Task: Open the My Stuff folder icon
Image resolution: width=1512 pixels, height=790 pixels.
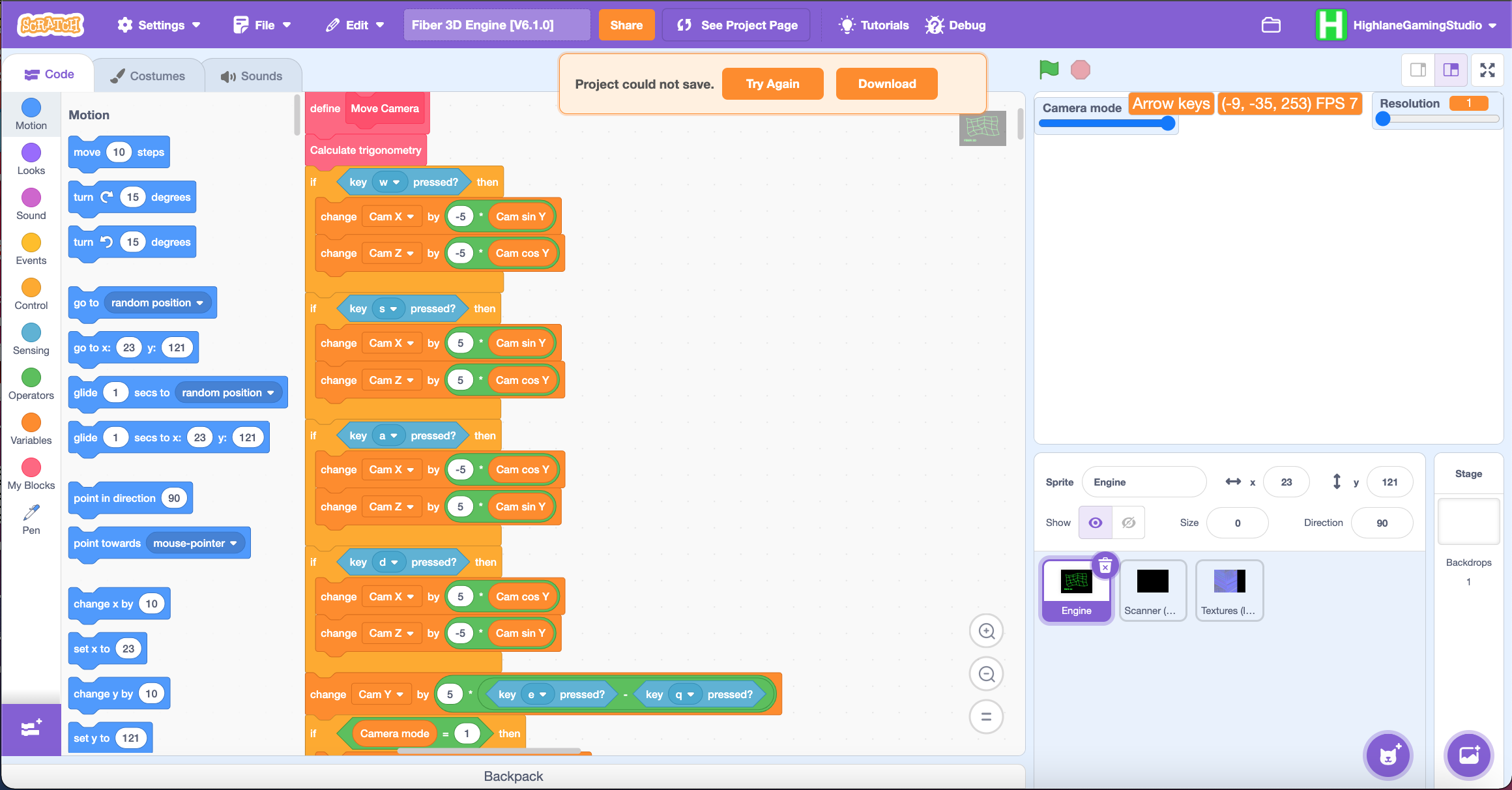Action: 1271,25
